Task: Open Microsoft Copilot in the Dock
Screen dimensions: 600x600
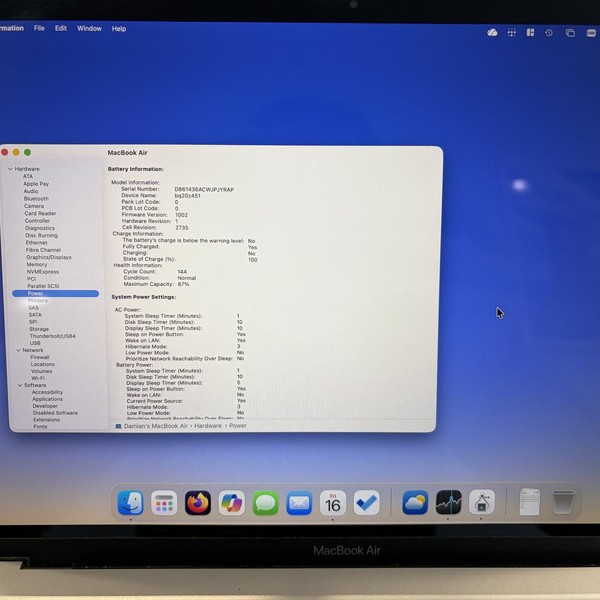Action: [x=232, y=502]
